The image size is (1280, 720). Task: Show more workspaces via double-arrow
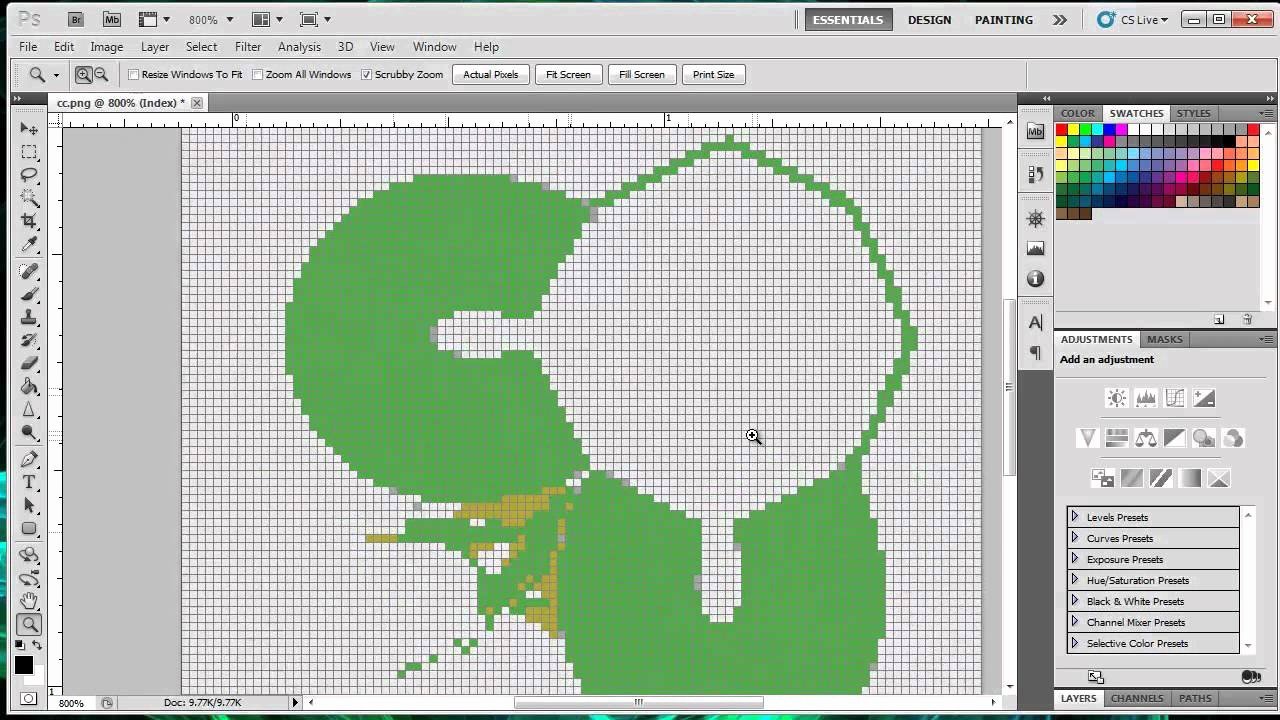click(1060, 19)
